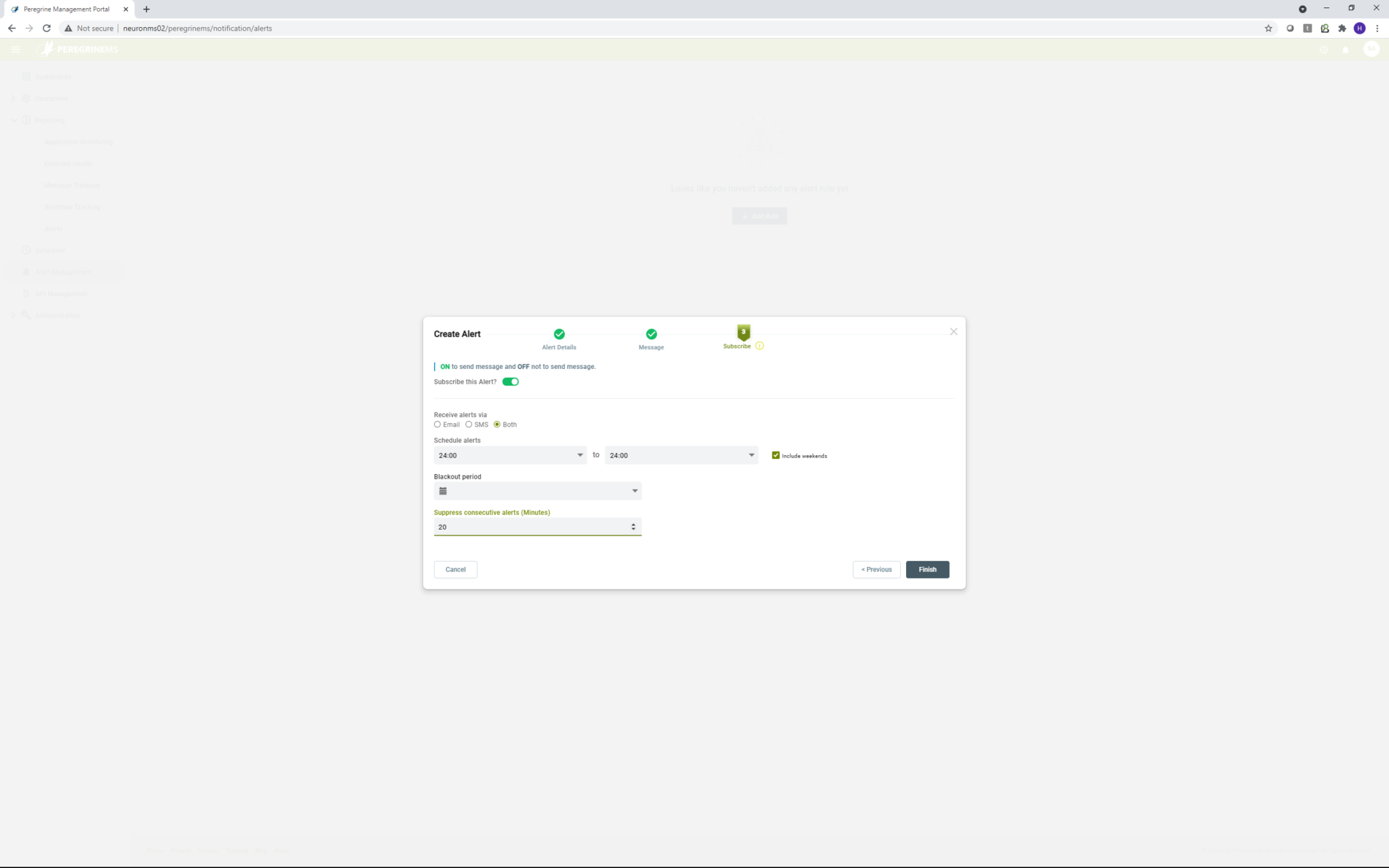
Task: Collapse the Reporting section in sidebar
Action: click(x=14, y=119)
